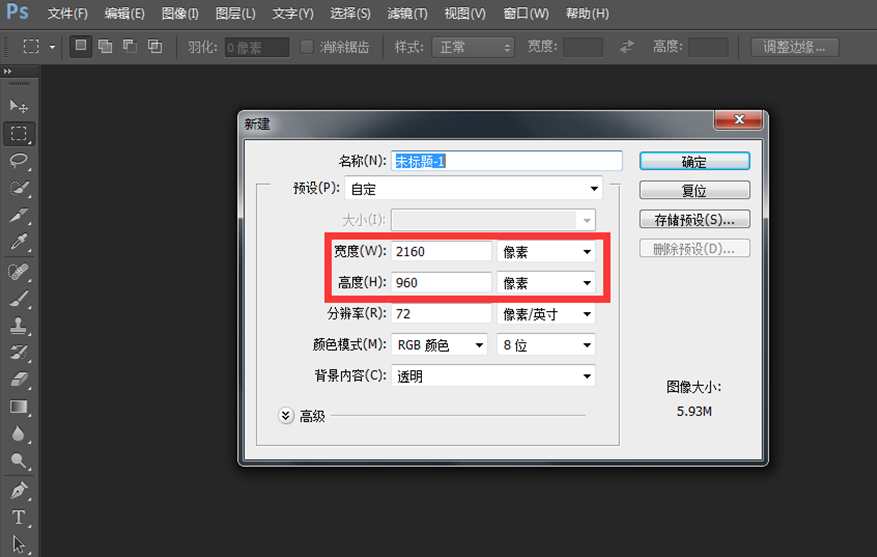The image size is (877, 557).
Task: Select the Horizontal Type tool
Action: (18, 517)
